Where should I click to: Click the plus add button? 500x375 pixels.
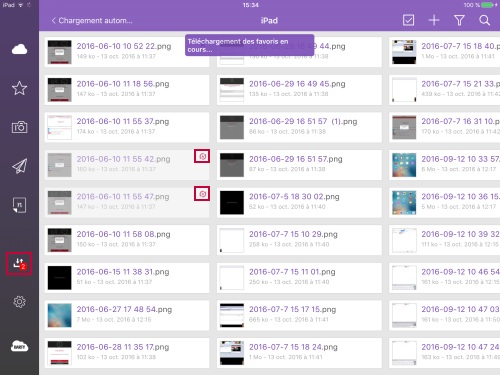[x=434, y=20]
